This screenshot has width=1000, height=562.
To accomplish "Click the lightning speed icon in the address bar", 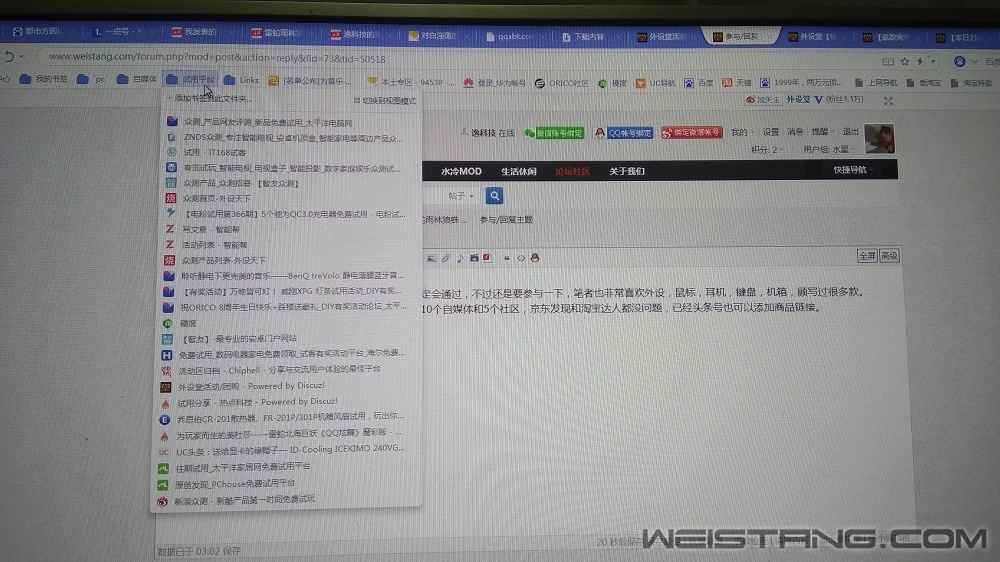I will click(920, 62).
